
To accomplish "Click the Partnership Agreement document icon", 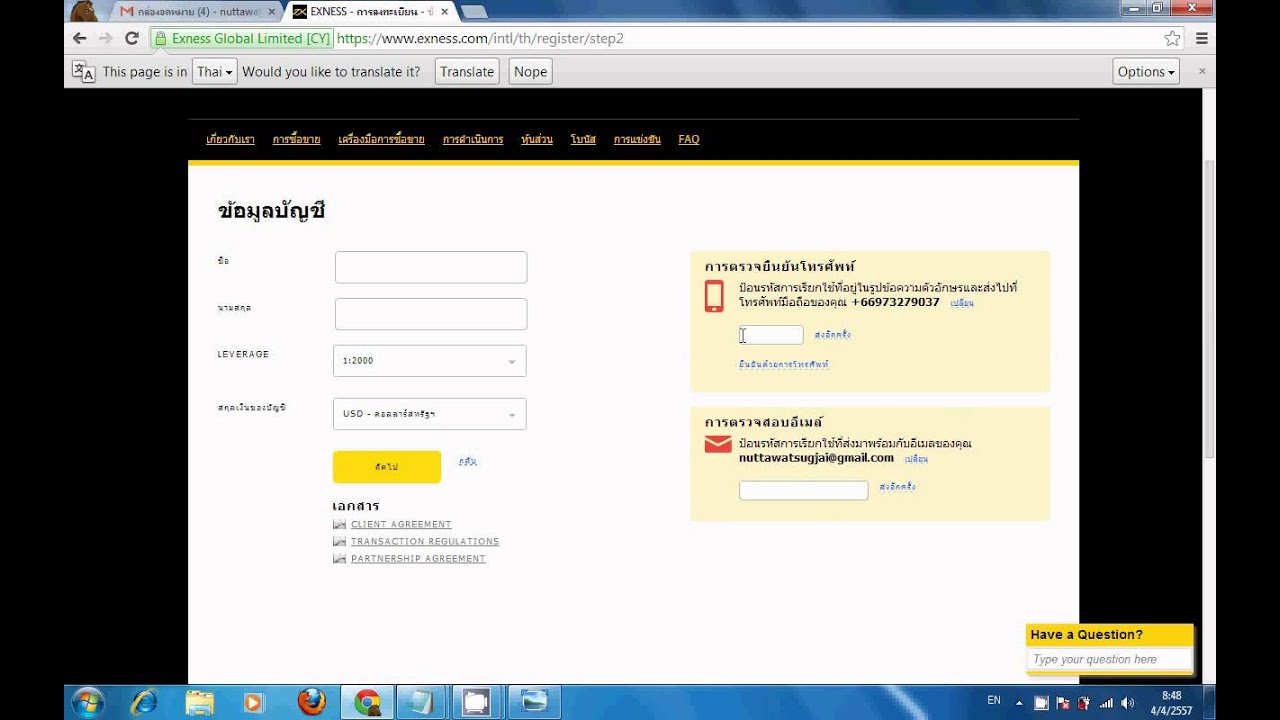I will [340, 558].
